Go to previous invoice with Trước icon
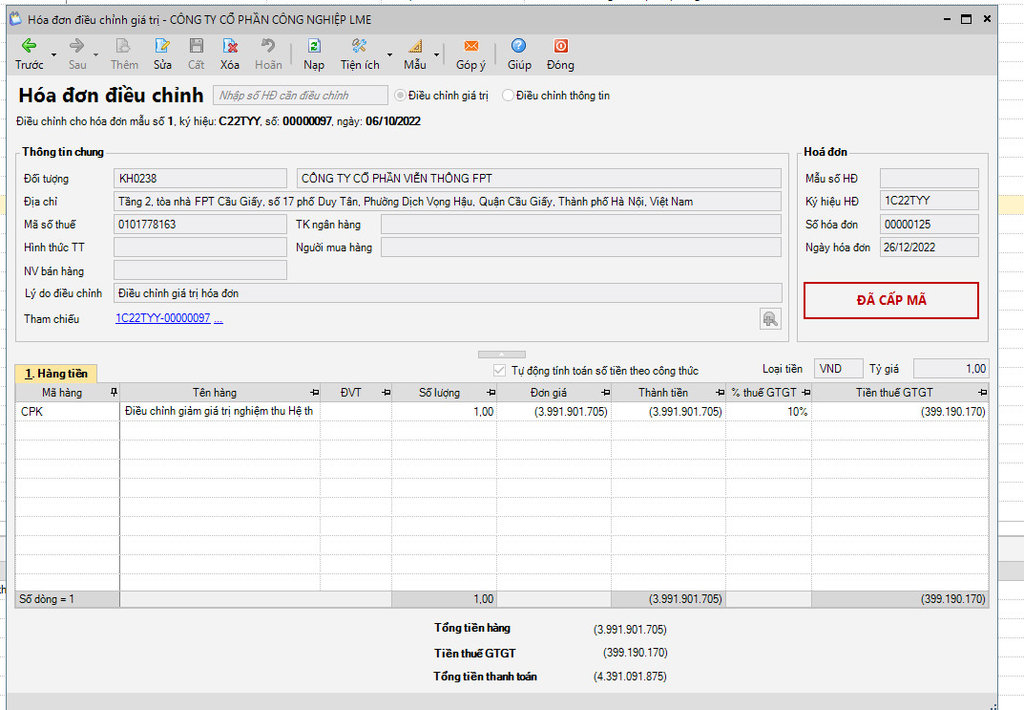1024x710 pixels. [29, 46]
